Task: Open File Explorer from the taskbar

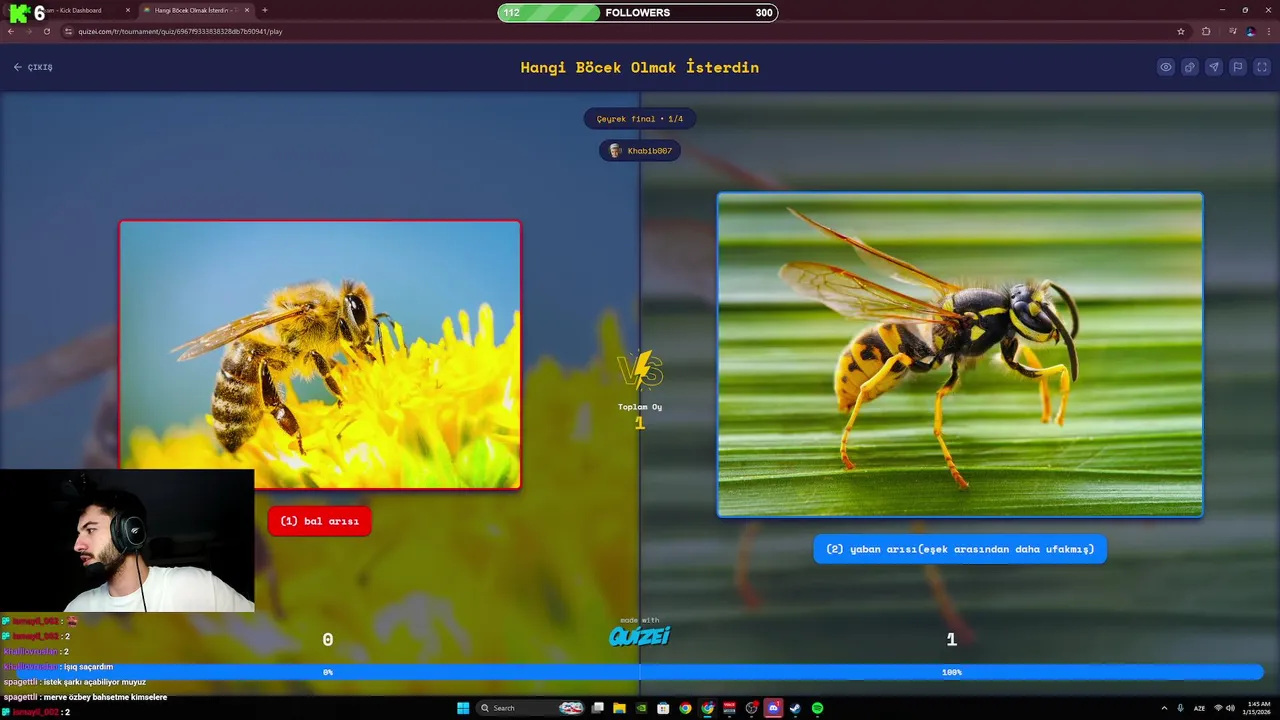Action: [619, 708]
